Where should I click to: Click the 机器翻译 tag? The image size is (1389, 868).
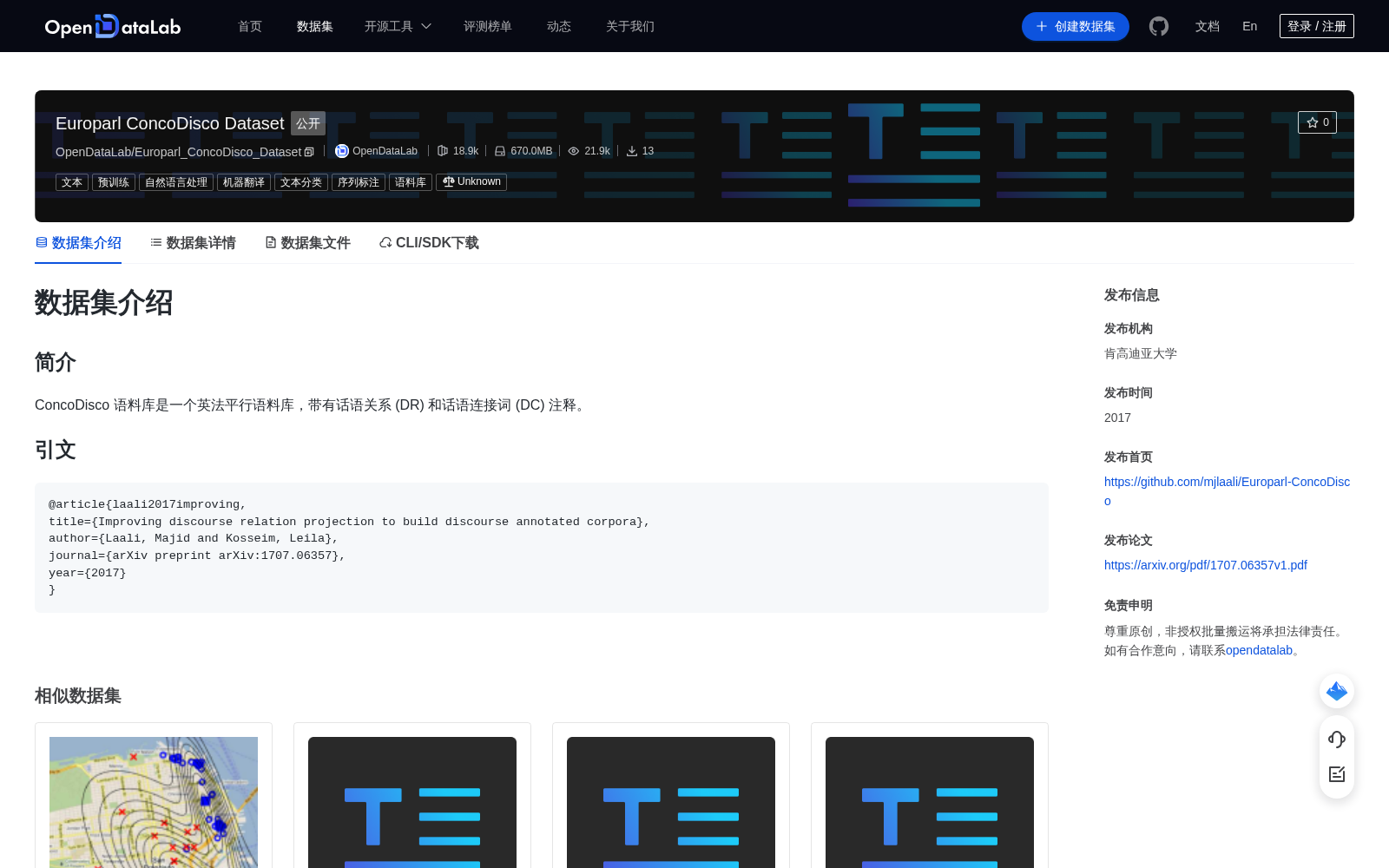(244, 182)
